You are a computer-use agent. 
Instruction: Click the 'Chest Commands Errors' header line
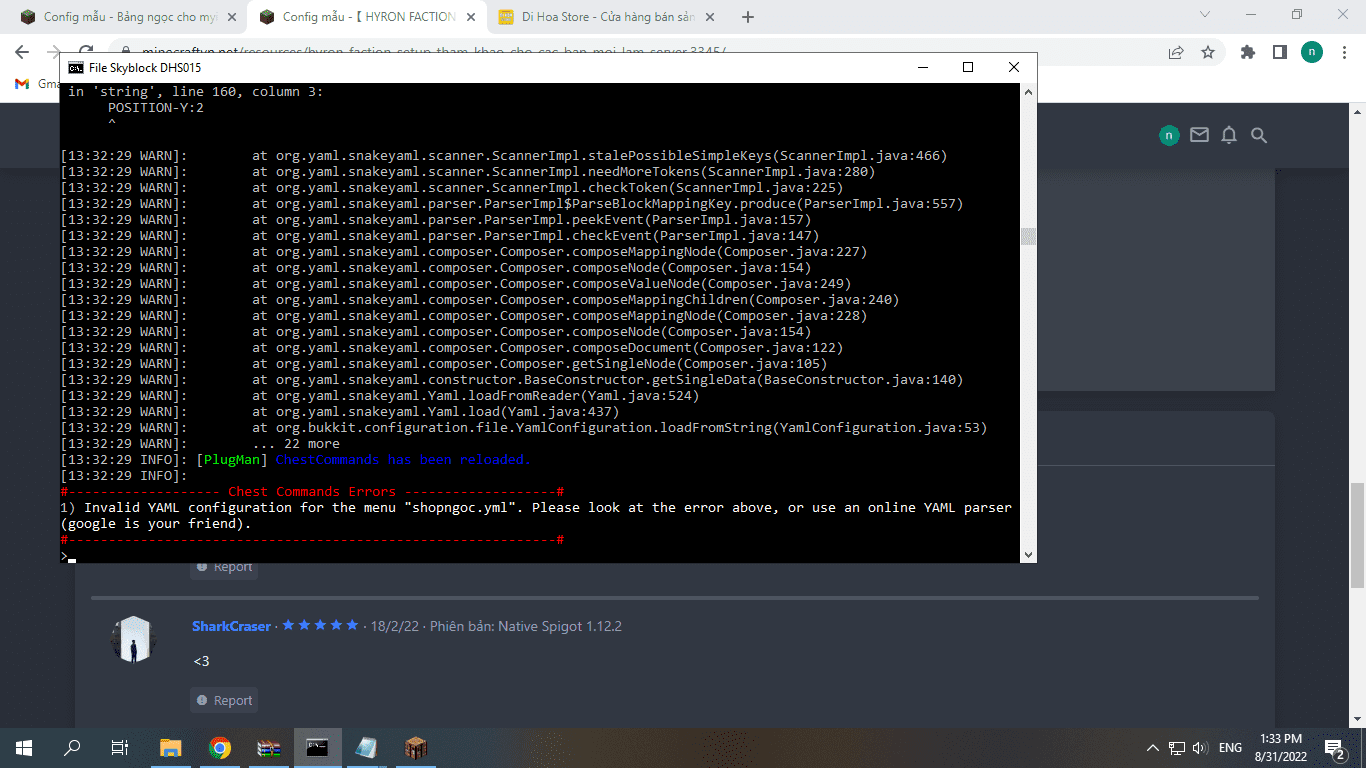coord(312,492)
